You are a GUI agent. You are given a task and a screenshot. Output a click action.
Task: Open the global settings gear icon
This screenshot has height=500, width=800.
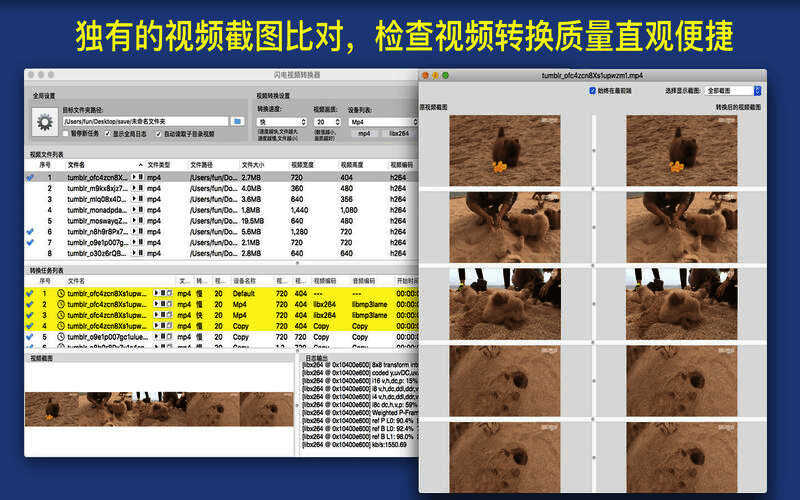click(x=45, y=121)
